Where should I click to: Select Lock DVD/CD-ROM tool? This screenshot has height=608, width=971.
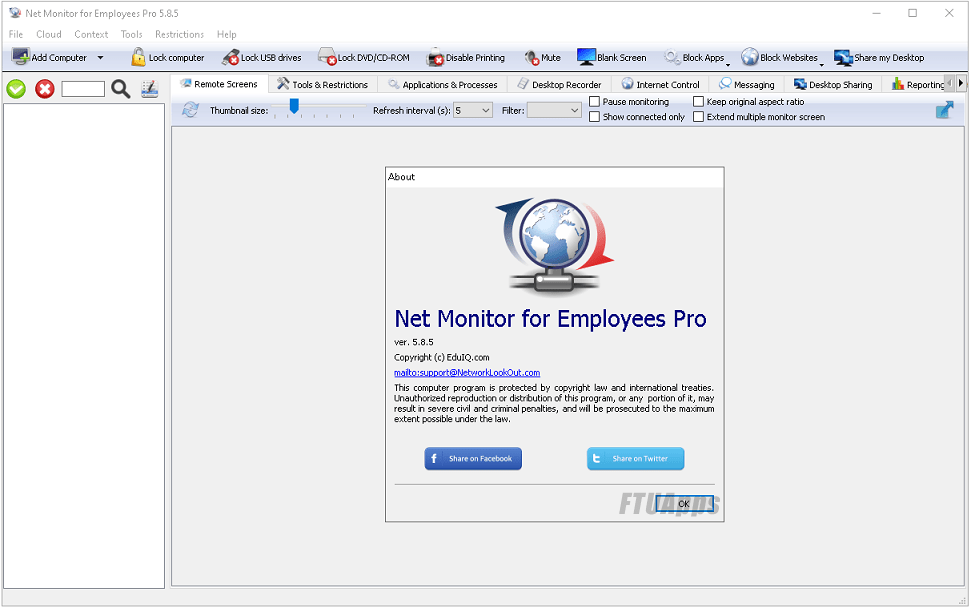coord(364,58)
